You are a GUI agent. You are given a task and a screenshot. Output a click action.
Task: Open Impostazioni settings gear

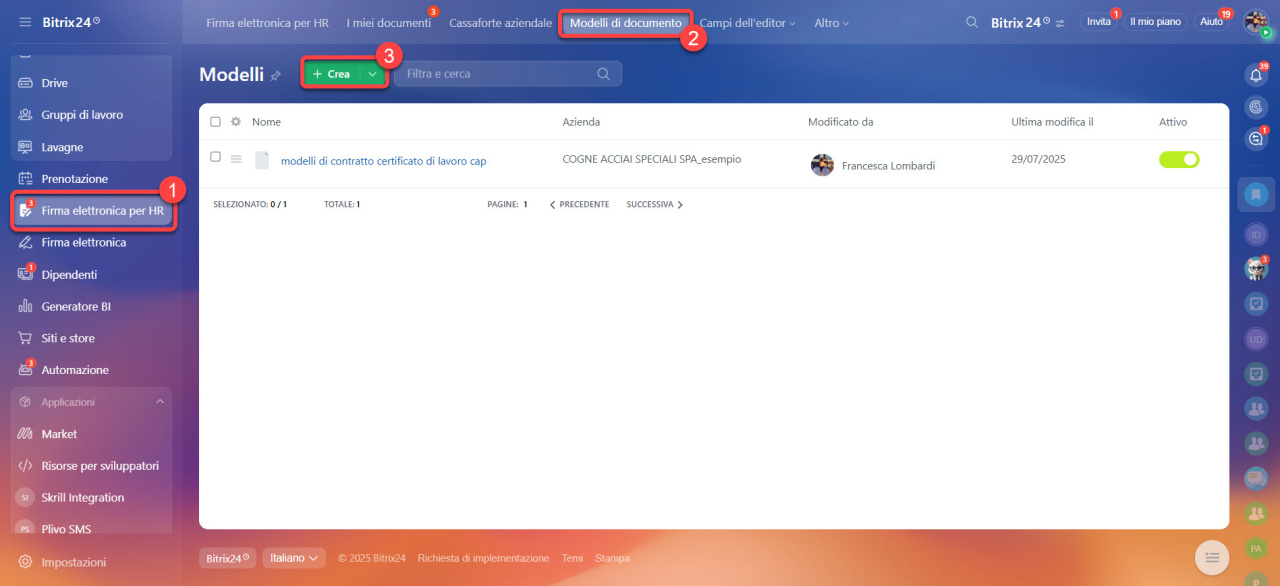pyautogui.click(x=25, y=562)
